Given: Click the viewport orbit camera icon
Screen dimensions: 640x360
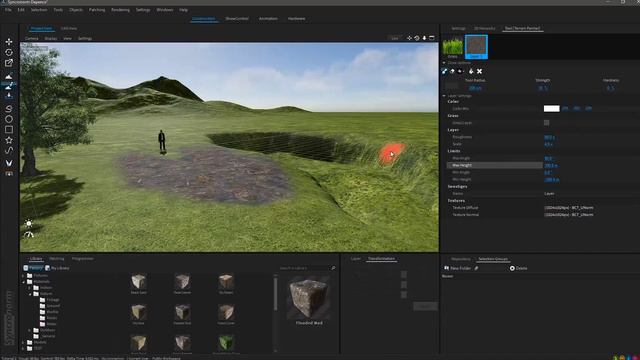Looking at the screenshot, I should tap(417, 38).
